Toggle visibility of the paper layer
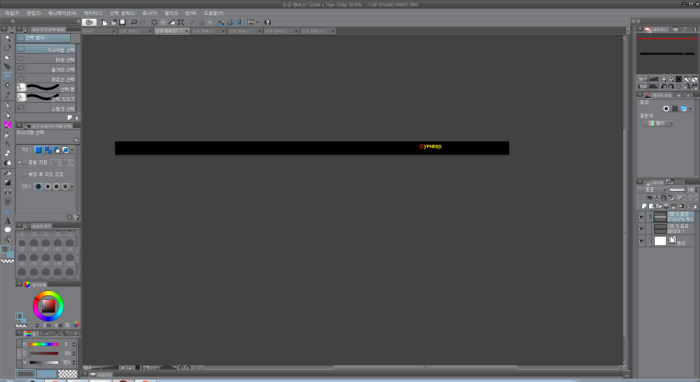700x382 pixels. click(642, 241)
